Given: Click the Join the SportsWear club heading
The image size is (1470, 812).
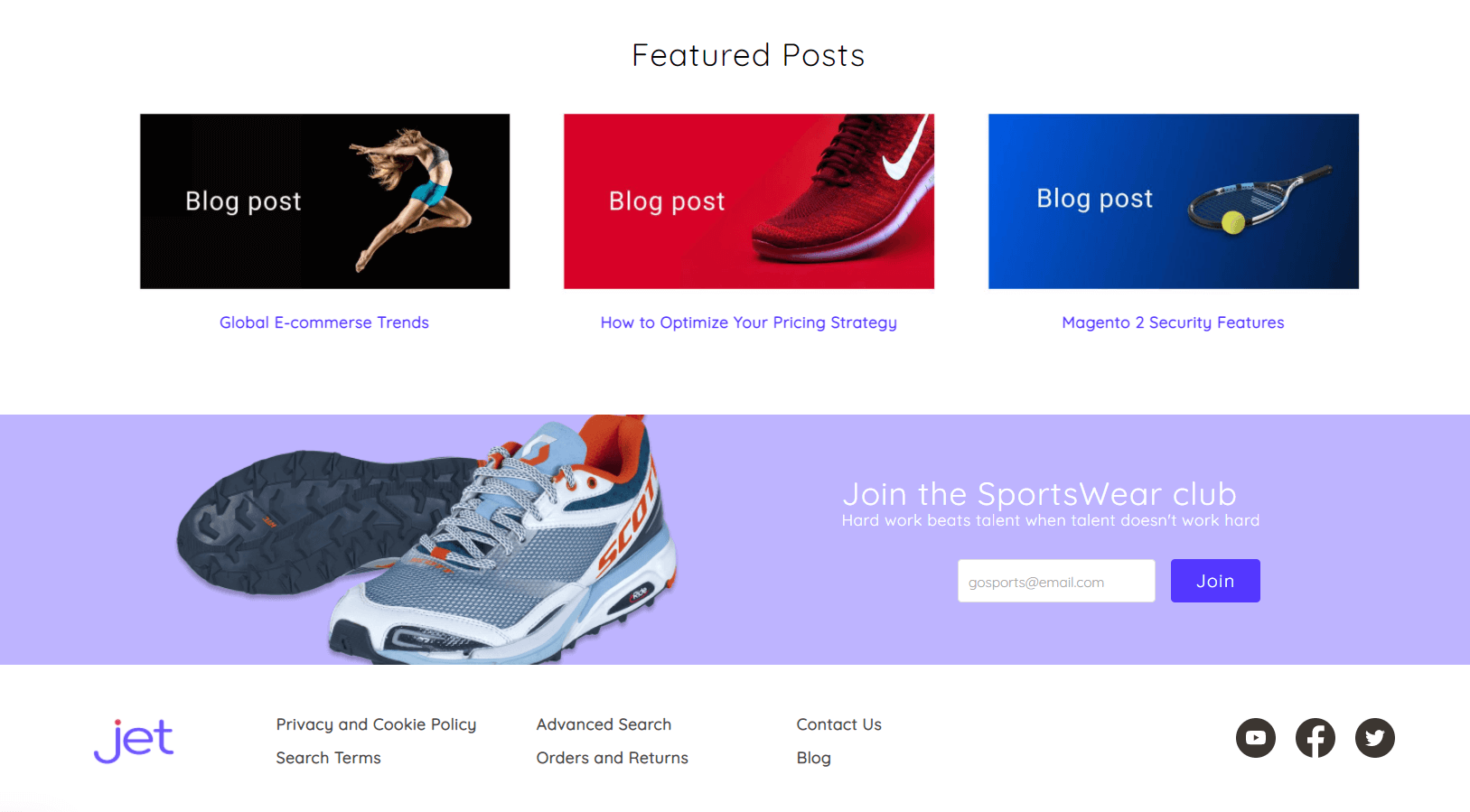Looking at the screenshot, I should (x=1039, y=494).
